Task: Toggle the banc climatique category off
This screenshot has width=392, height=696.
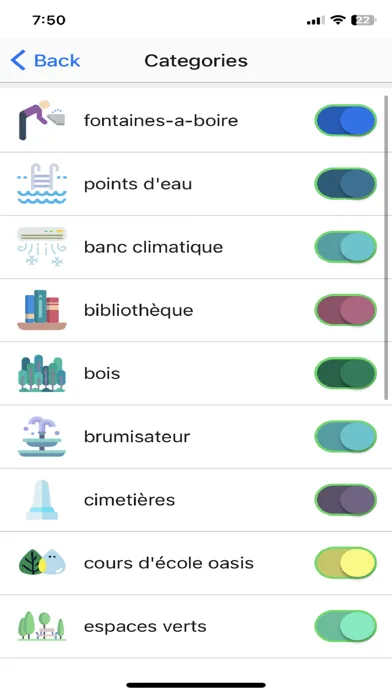Action: click(x=345, y=247)
